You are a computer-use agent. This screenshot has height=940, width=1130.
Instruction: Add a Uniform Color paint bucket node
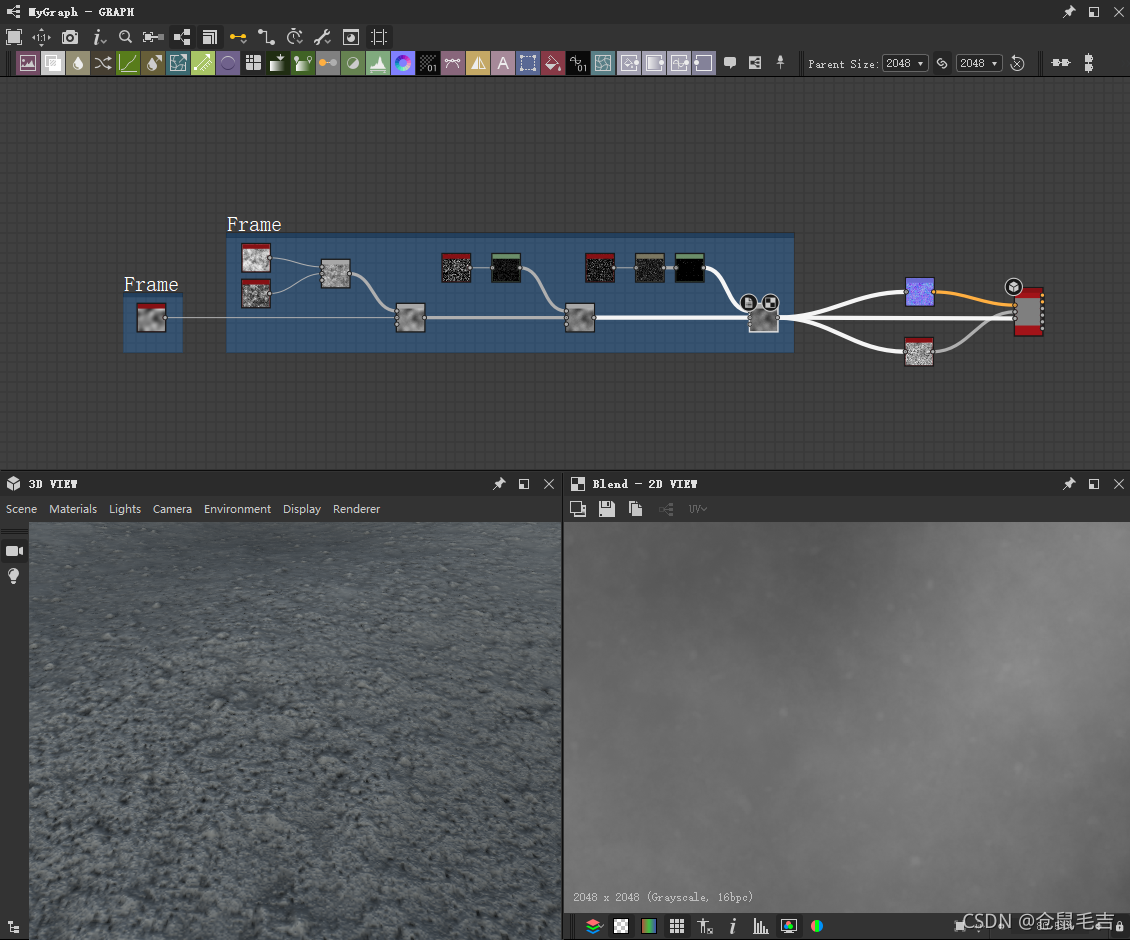553,63
